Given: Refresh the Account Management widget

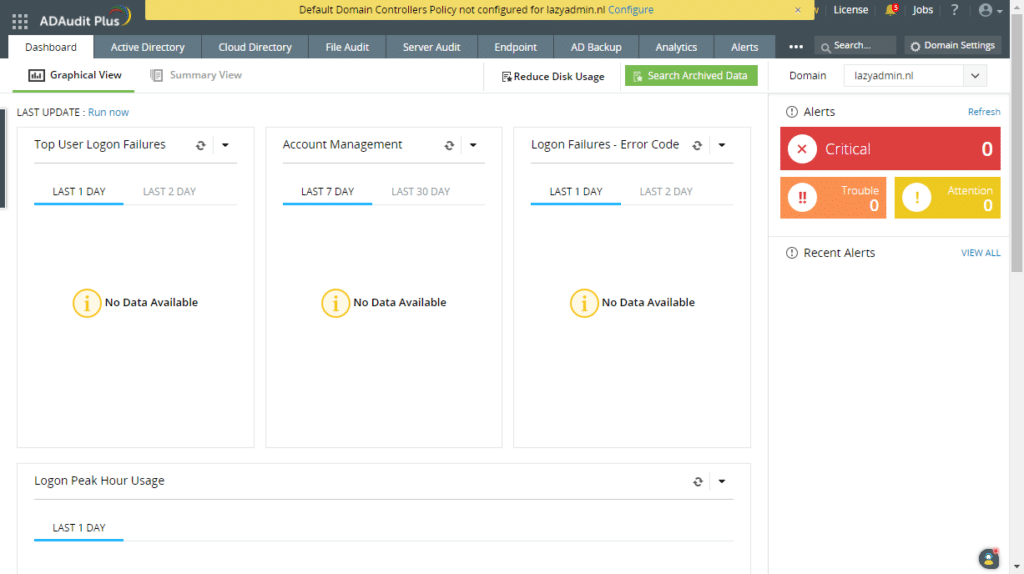Looking at the screenshot, I should [449, 146].
